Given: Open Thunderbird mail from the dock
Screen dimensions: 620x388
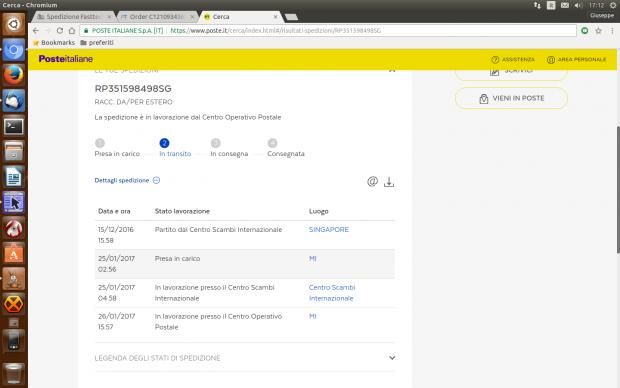Looking at the screenshot, I should 13,101.
